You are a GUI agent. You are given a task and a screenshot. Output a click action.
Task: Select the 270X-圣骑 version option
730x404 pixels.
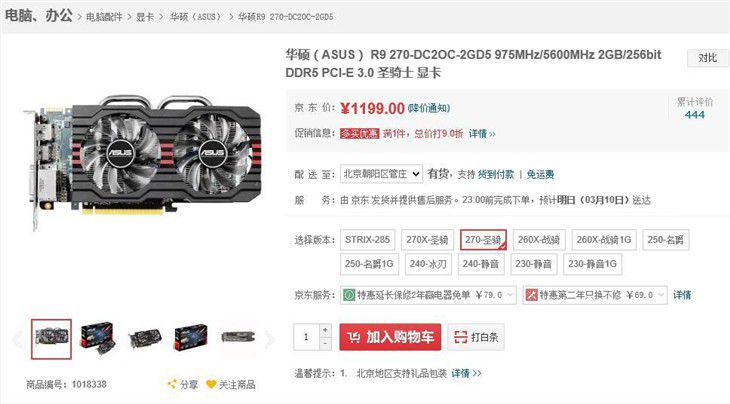coord(427,240)
